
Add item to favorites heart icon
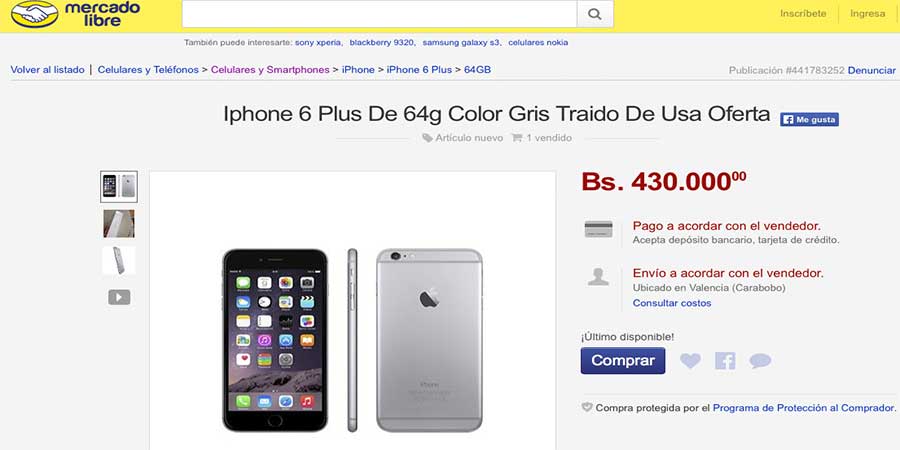tap(690, 360)
